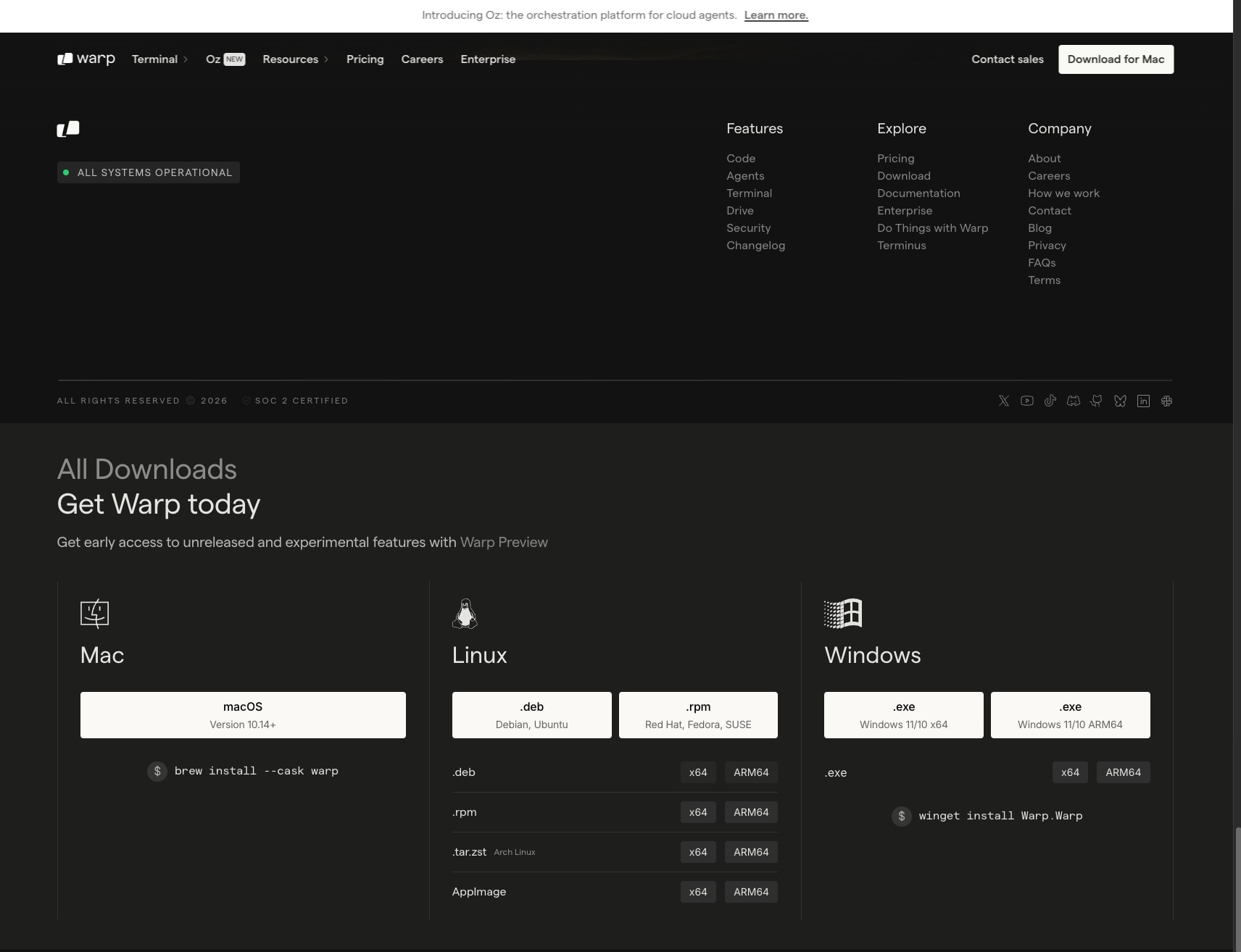The image size is (1241, 952).
Task: Click the SOC 2 Certified text
Action: click(301, 401)
